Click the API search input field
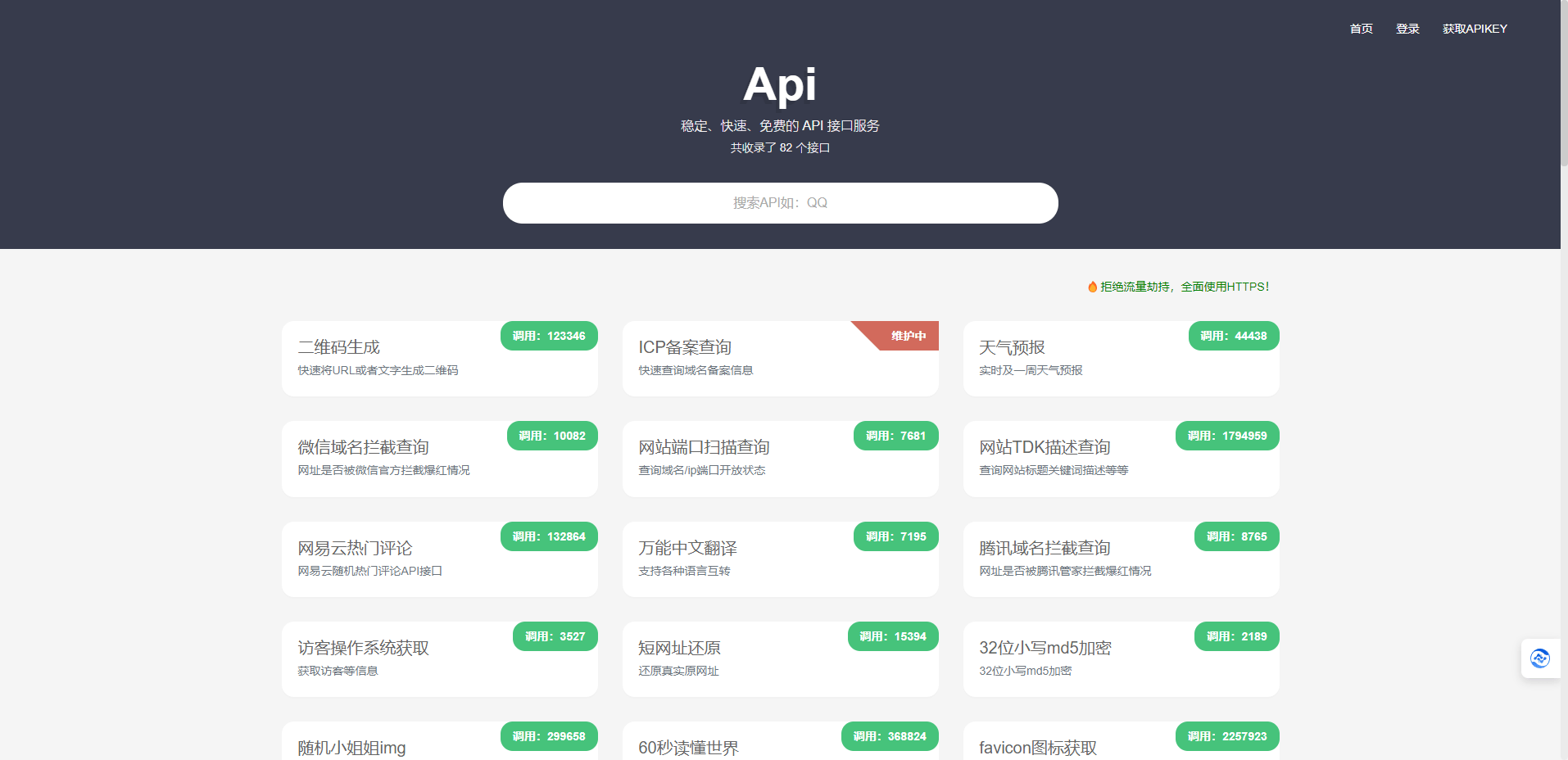The image size is (1568, 760). [780, 202]
